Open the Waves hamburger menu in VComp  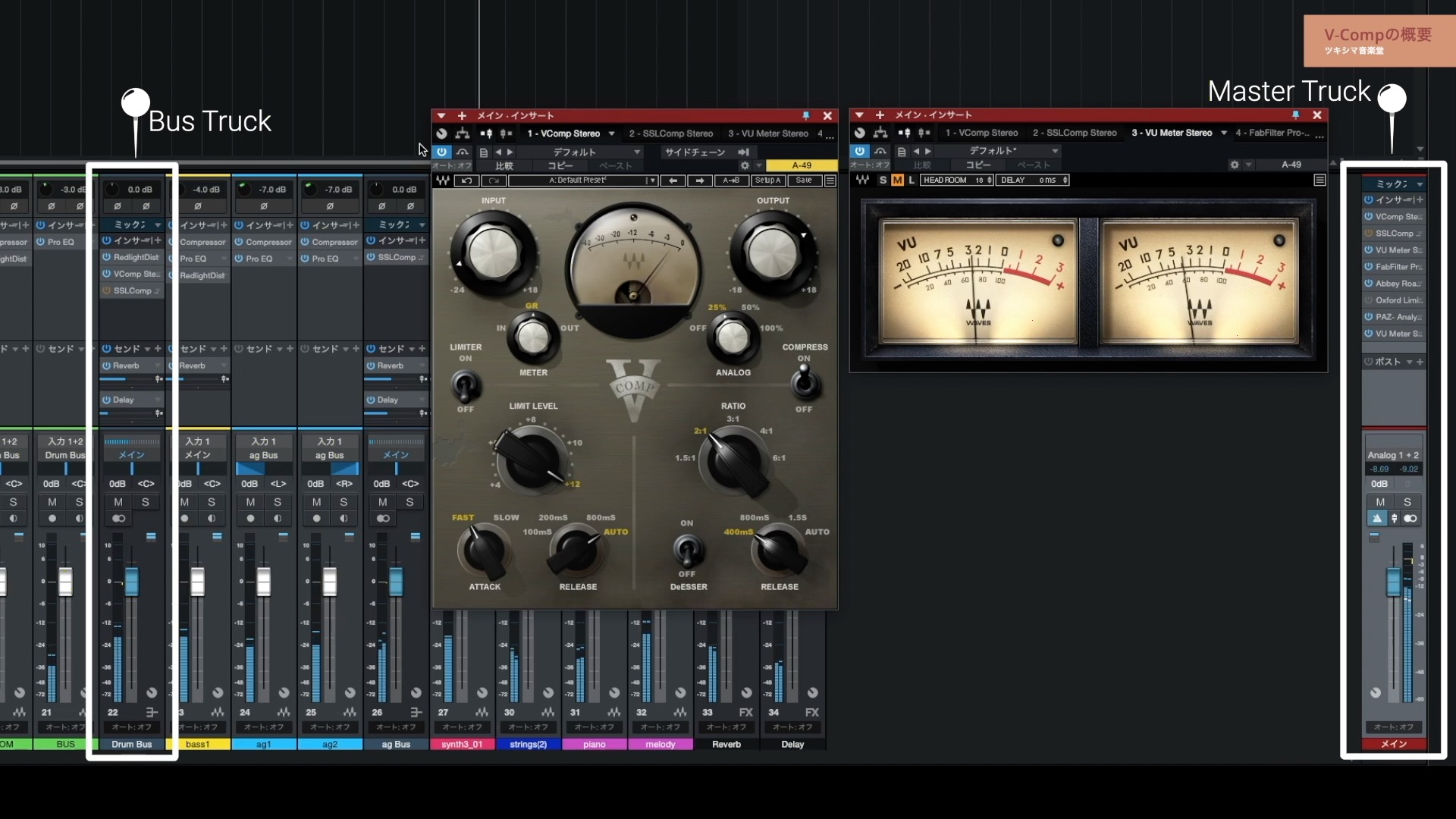(830, 180)
